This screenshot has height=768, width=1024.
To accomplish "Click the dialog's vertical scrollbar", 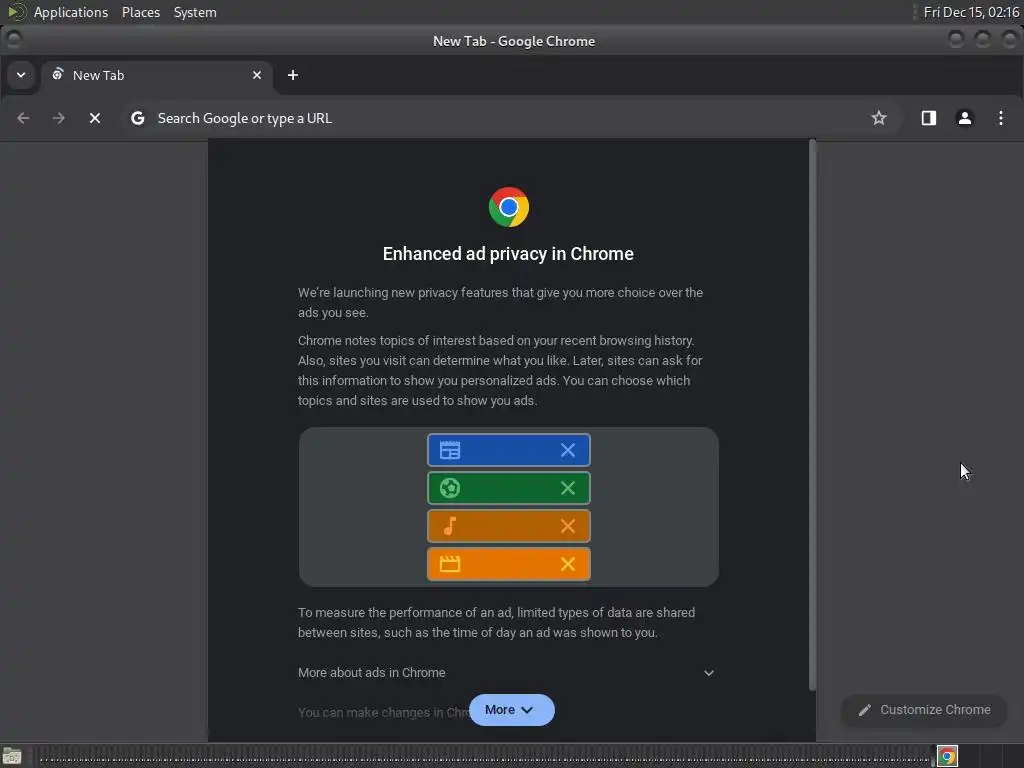I will tap(812, 415).
